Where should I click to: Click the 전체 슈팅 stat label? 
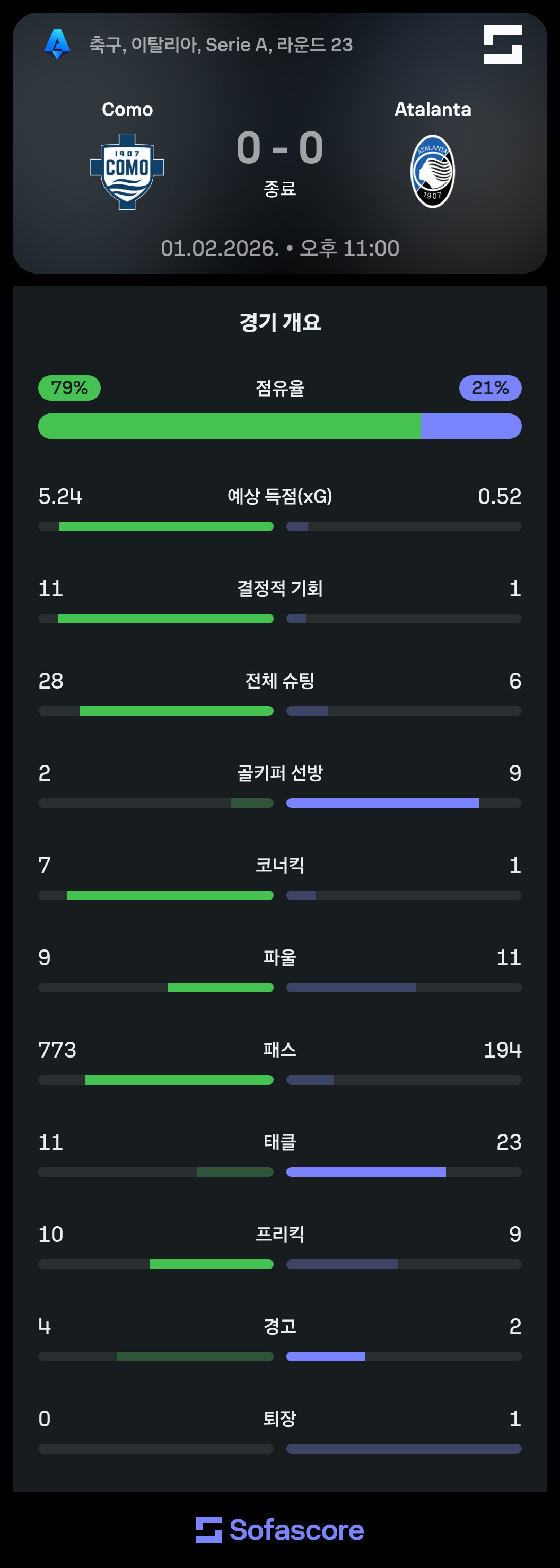coord(280,681)
